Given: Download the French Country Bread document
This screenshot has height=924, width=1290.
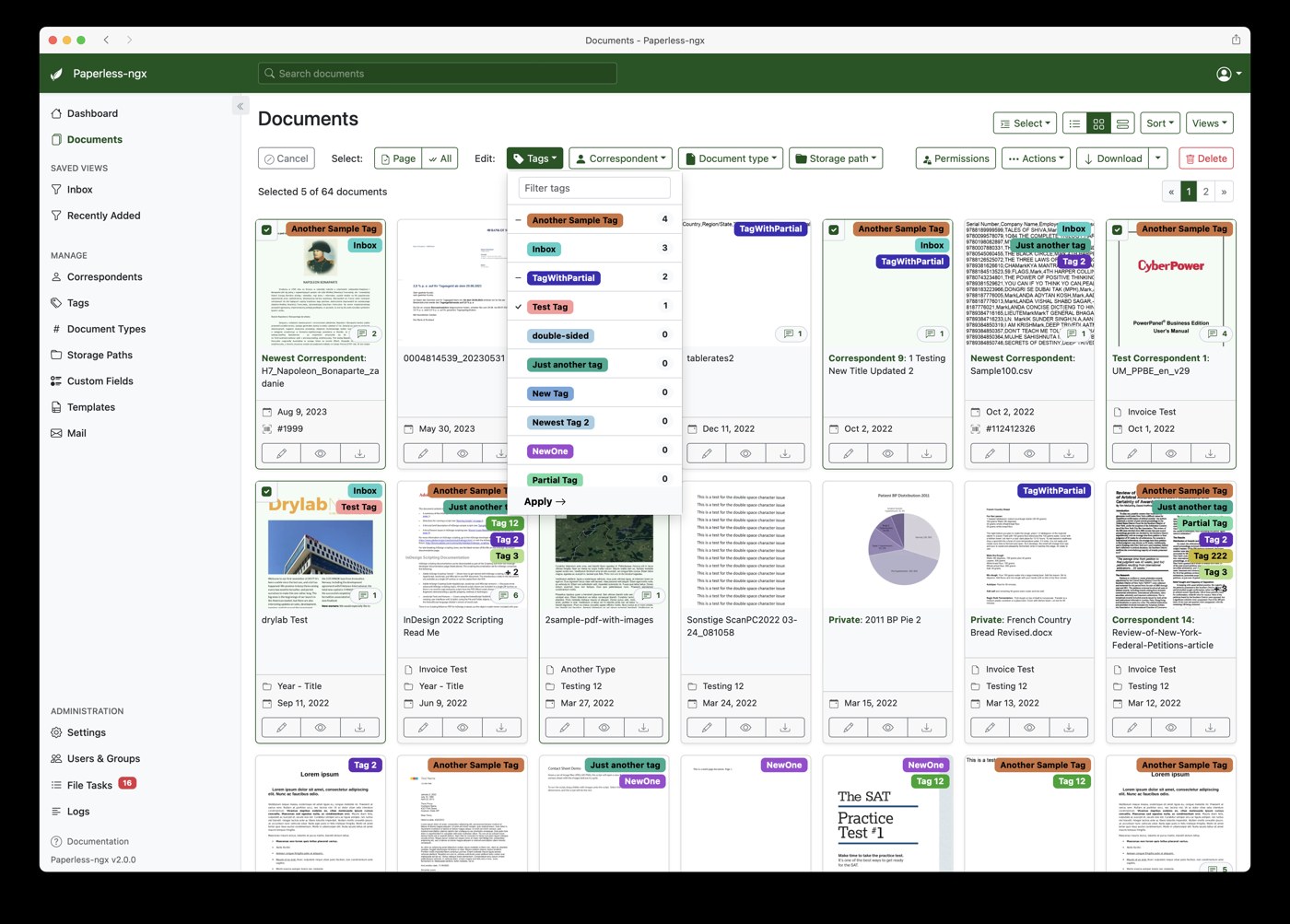Looking at the screenshot, I should 1069,728.
